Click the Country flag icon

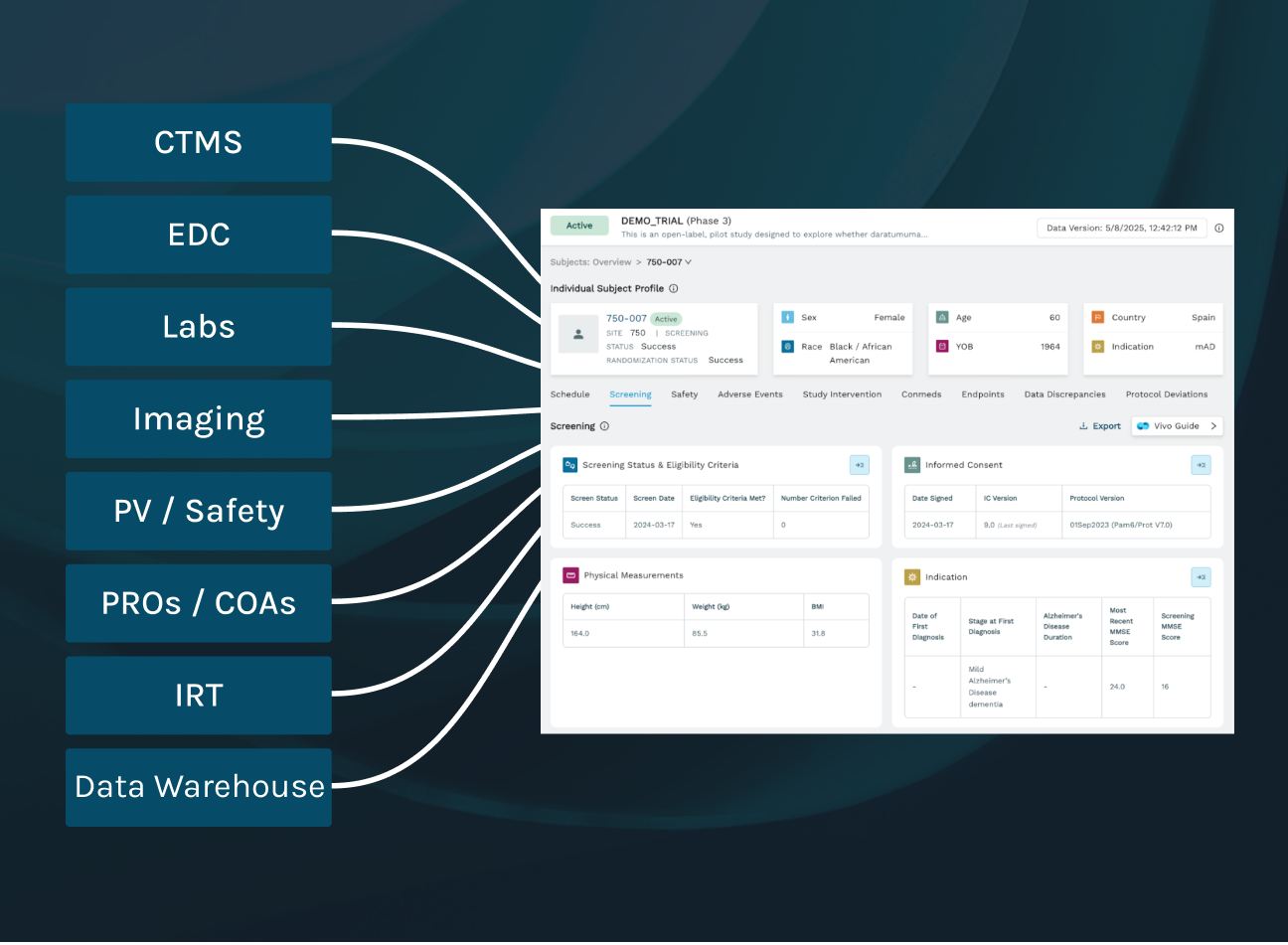tap(1098, 317)
